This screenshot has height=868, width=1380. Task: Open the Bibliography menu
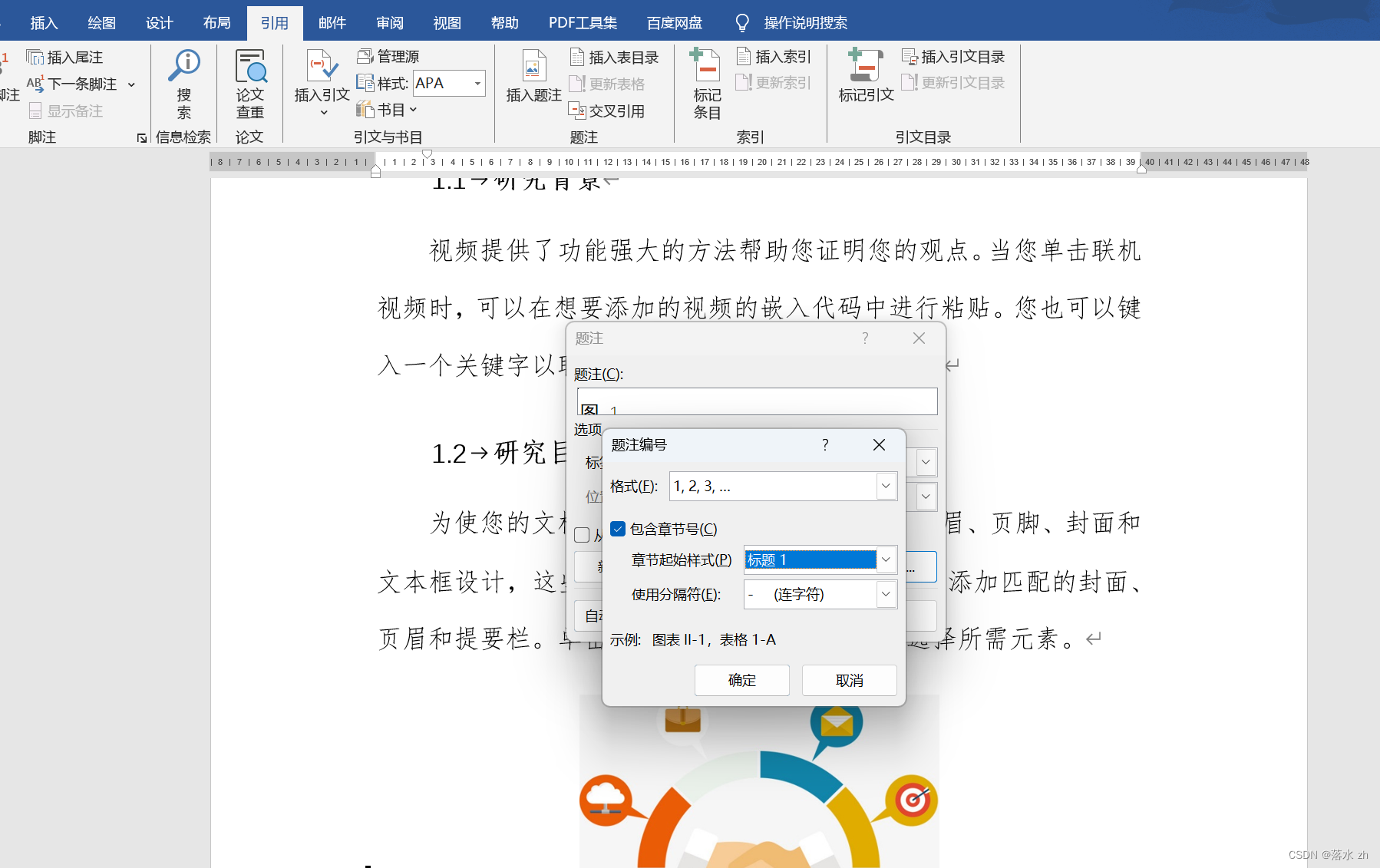[x=387, y=110]
